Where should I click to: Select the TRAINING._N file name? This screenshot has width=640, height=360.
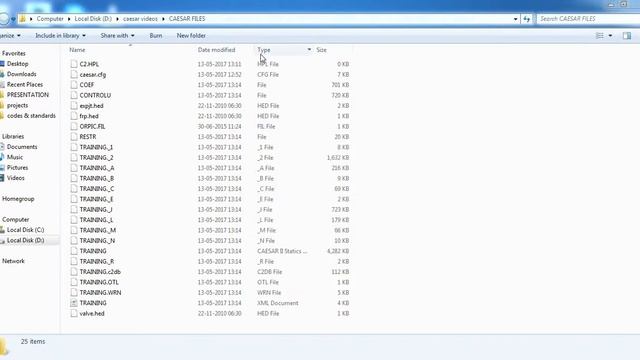coord(97,241)
